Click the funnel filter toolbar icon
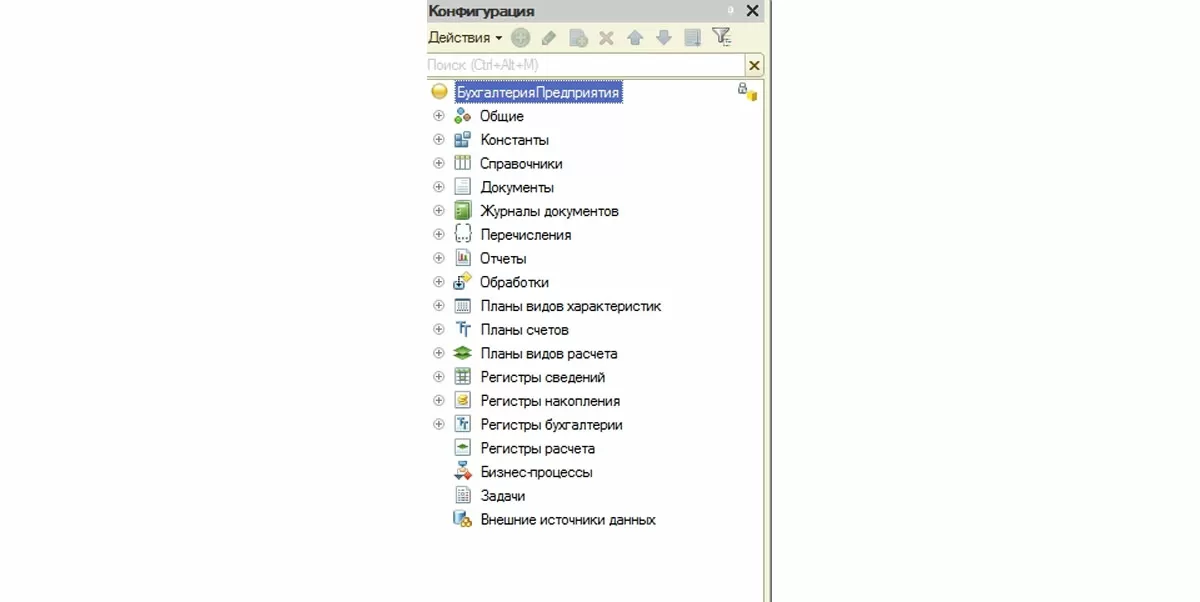 pyautogui.click(x=721, y=37)
